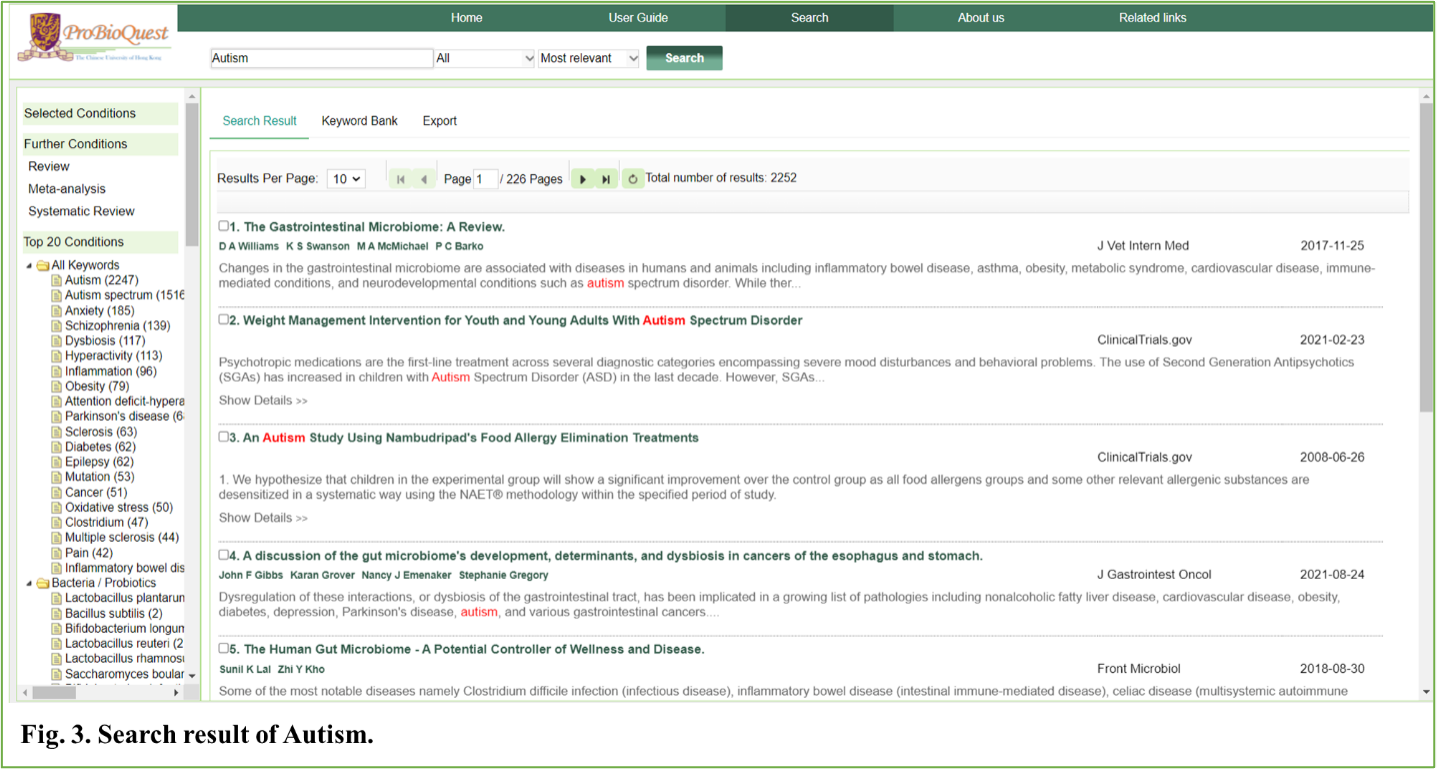Switch to the Keyword Bank tab
Image resolution: width=1439 pixels, height=770 pixels.
coord(359,121)
